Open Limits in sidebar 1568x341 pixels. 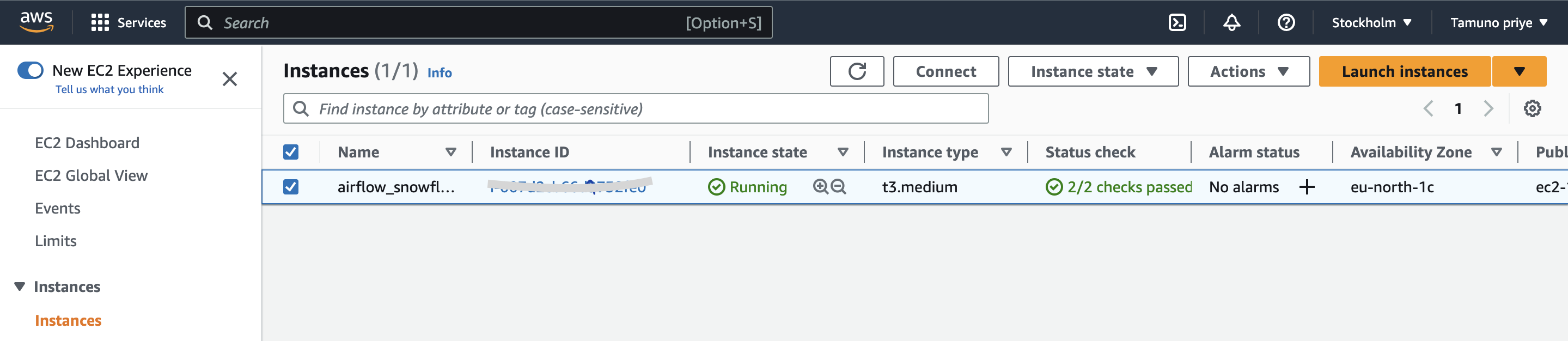56,241
